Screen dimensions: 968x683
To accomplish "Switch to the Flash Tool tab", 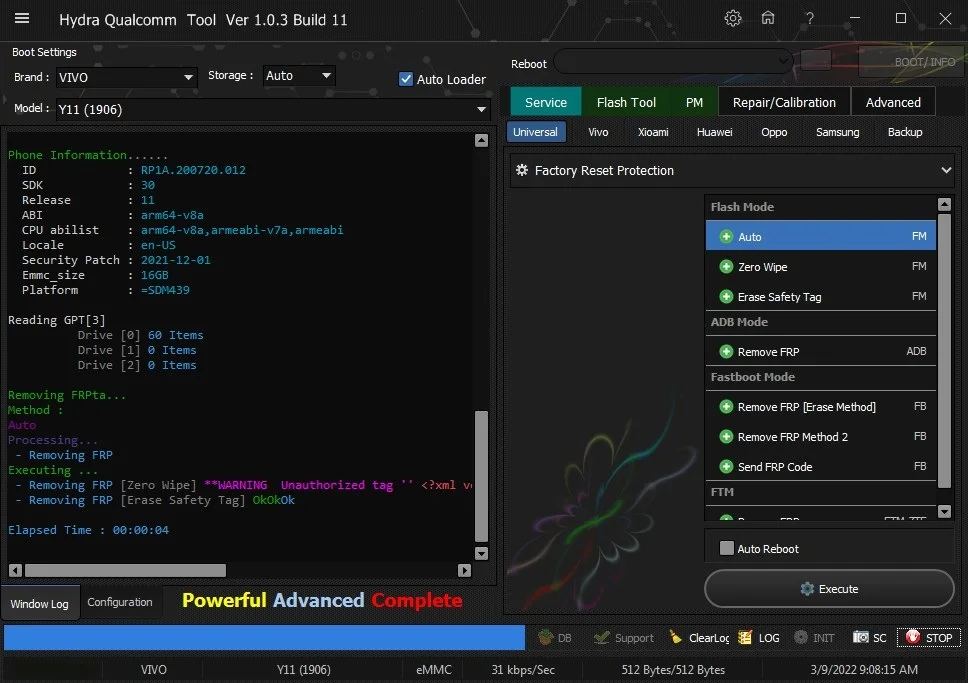I will click(626, 102).
